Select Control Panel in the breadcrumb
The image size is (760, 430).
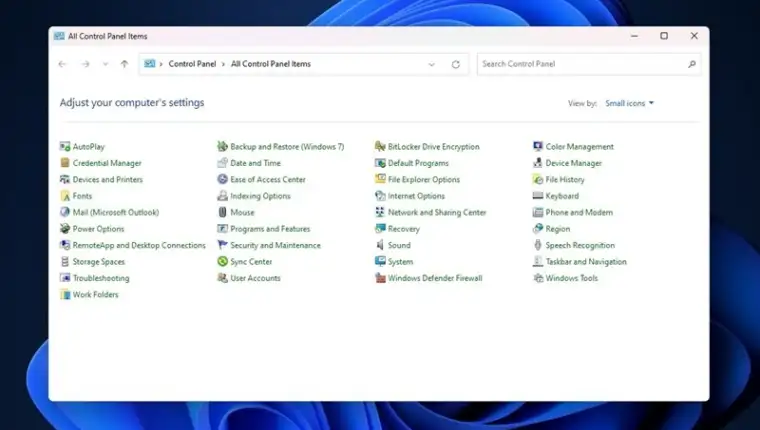coord(192,64)
